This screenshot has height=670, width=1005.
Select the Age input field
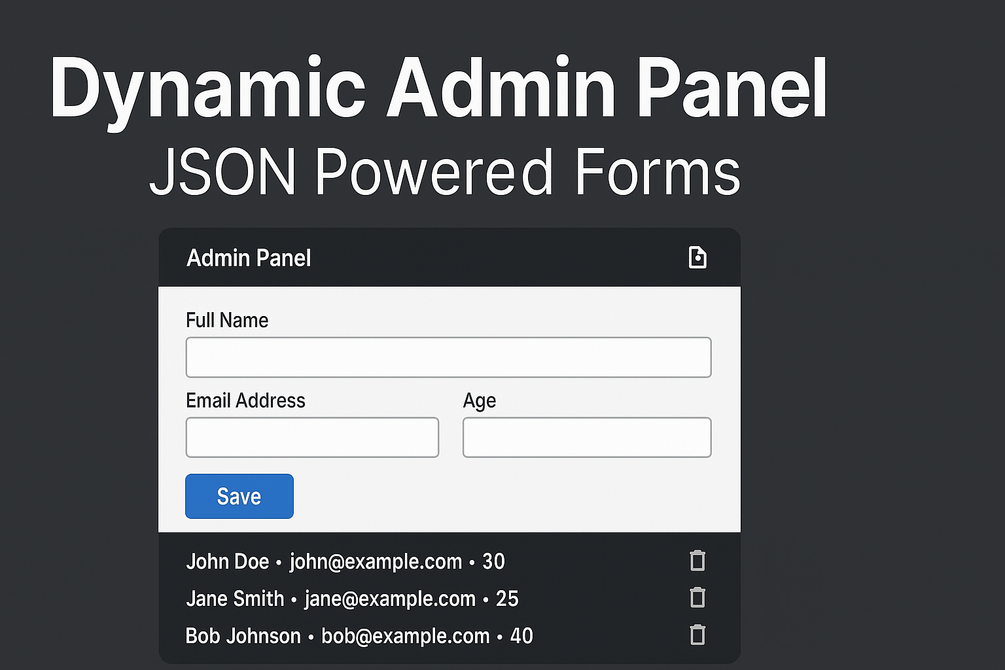pos(587,437)
